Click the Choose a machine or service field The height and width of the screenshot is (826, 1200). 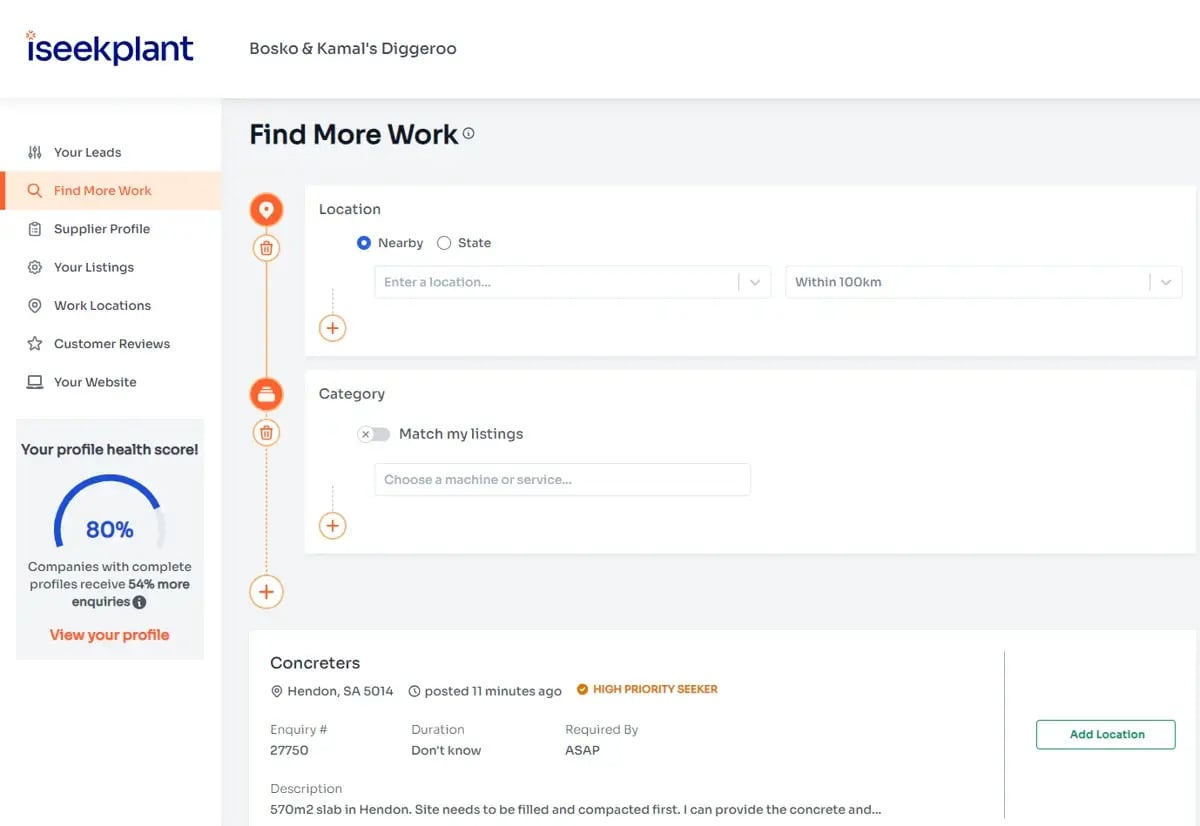pos(562,479)
